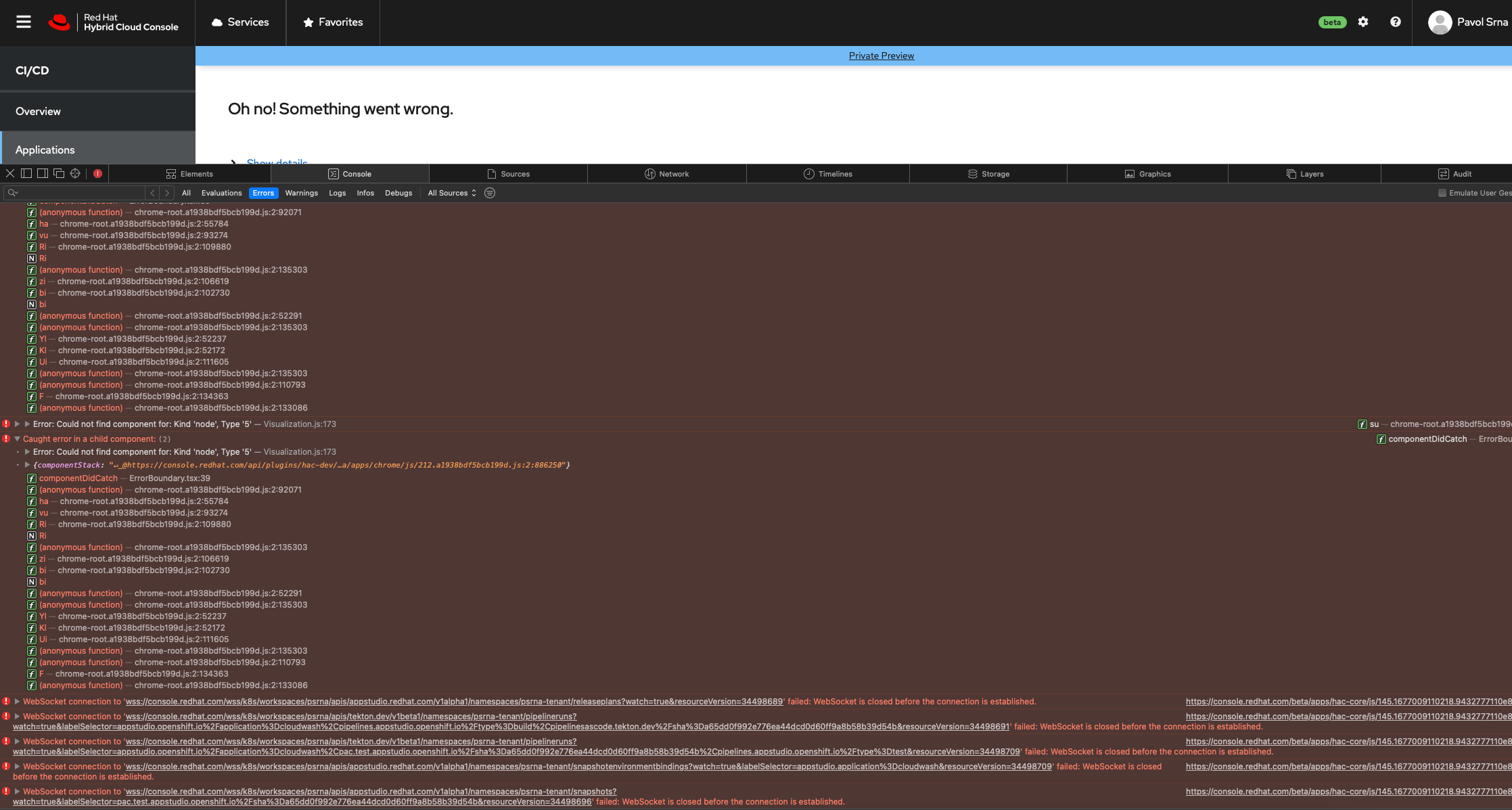
Task: Open the All Sources dropdown
Action: point(452,193)
